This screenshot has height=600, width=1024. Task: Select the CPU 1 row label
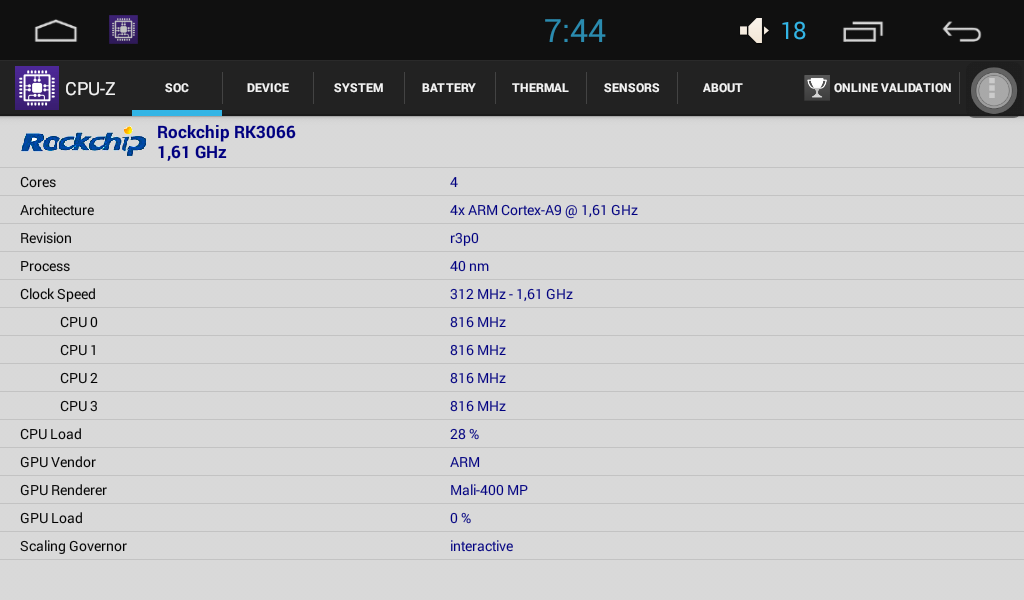coord(78,351)
